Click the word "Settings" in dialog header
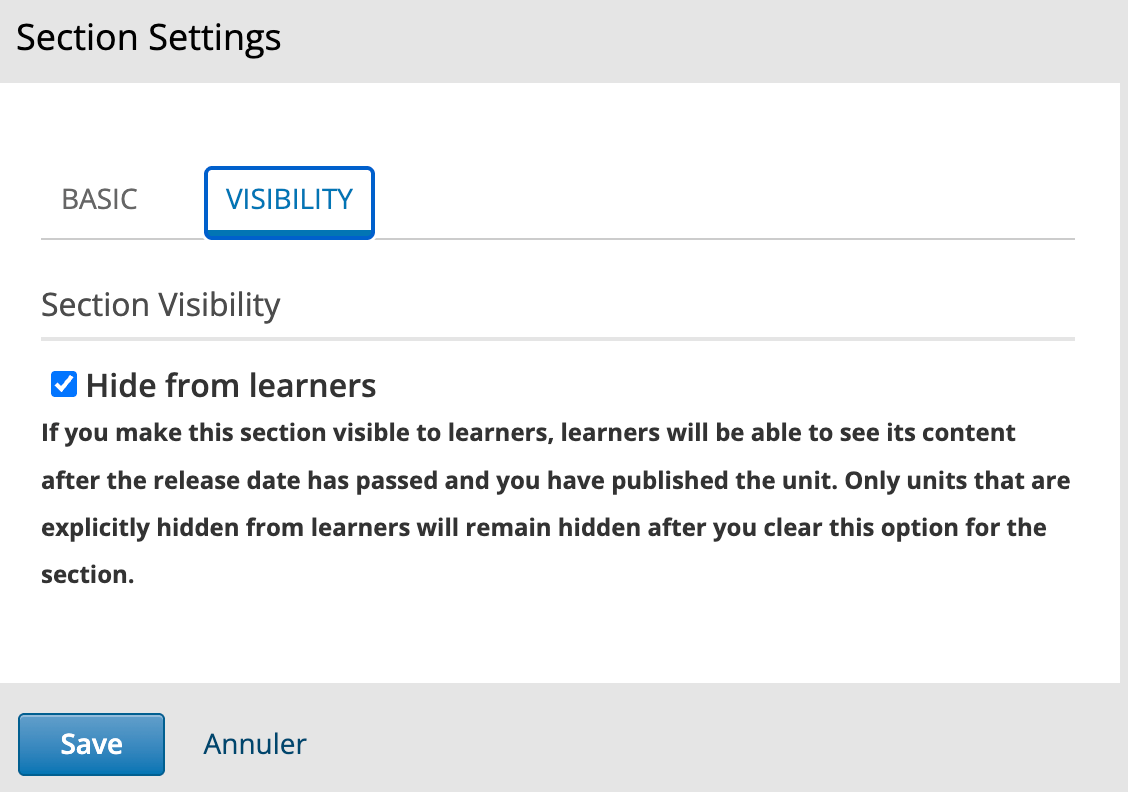The image size is (1128, 792). (x=214, y=39)
